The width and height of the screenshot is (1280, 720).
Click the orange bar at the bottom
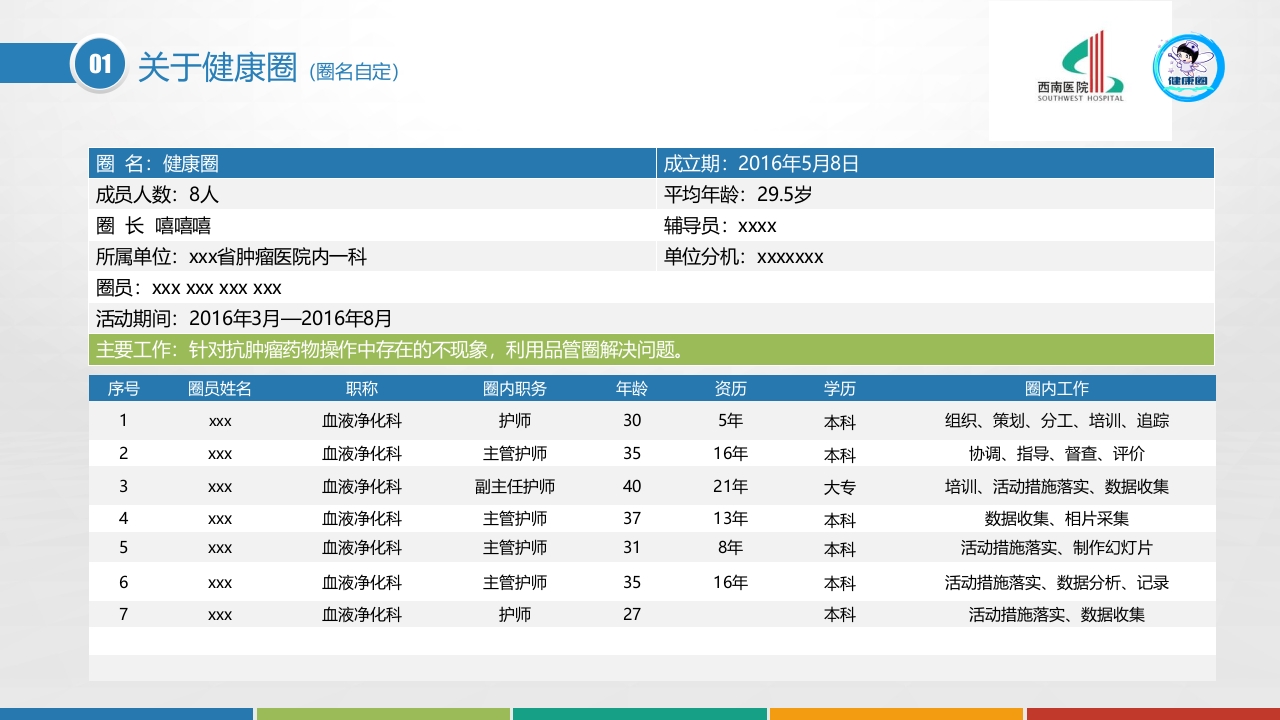coord(895,714)
